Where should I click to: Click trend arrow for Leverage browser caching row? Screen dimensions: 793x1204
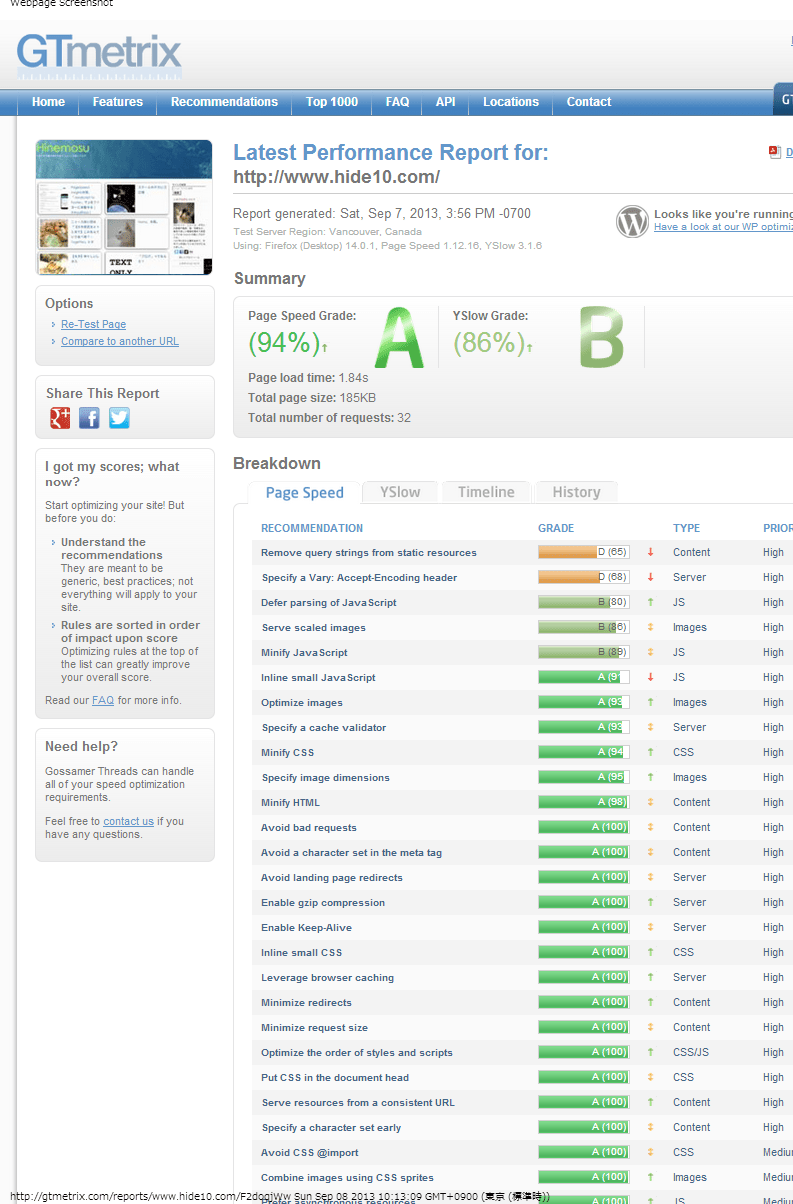[650, 977]
